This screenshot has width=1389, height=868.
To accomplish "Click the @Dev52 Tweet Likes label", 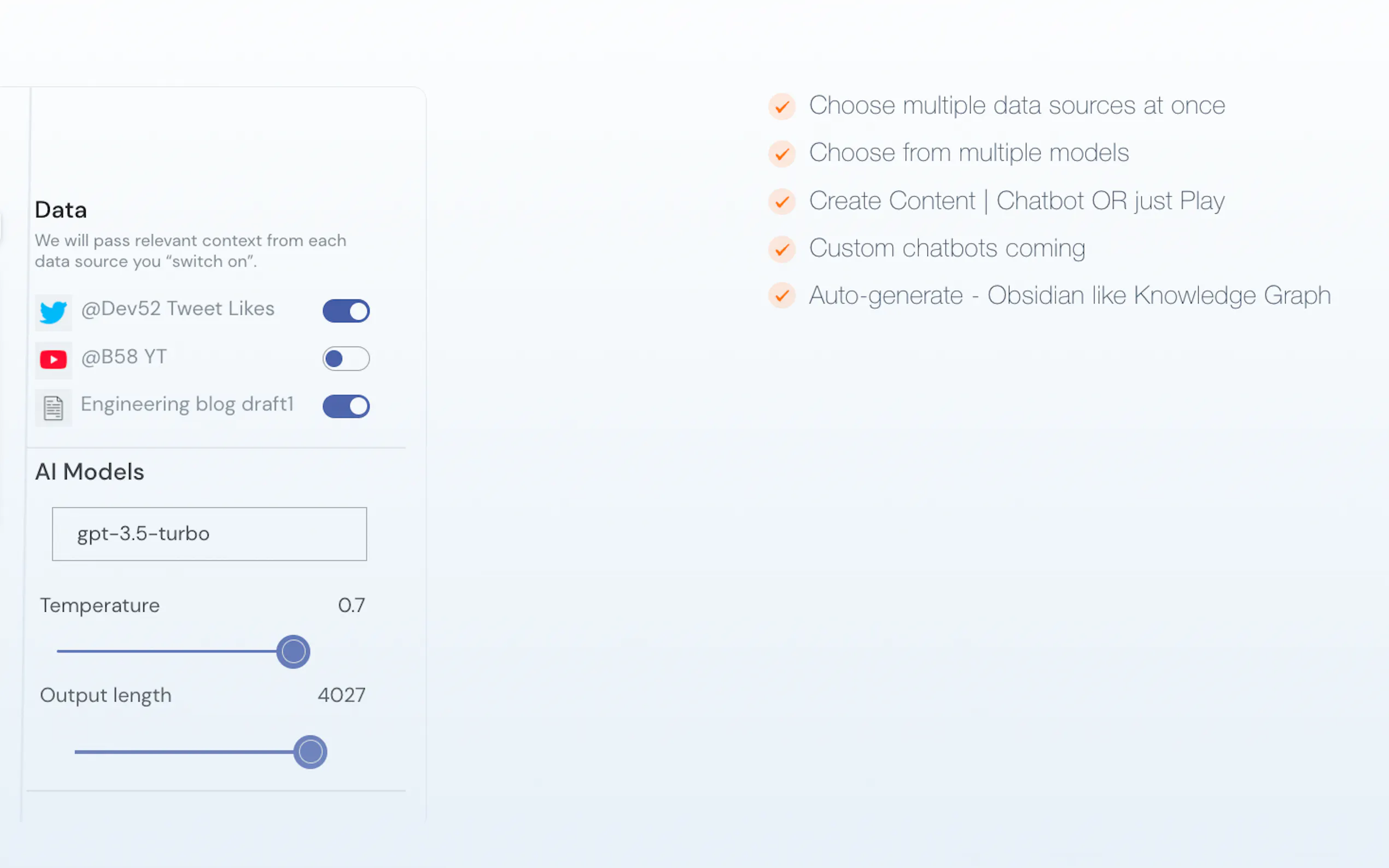I will pos(177,309).
